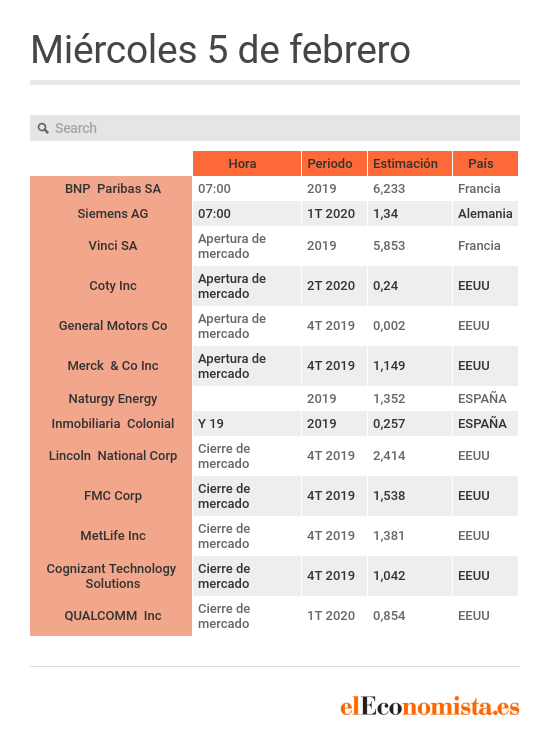This screenshot has width=550, height=748.
Task: Click the Merck & Co Inc cell
Action: (111, 366)
